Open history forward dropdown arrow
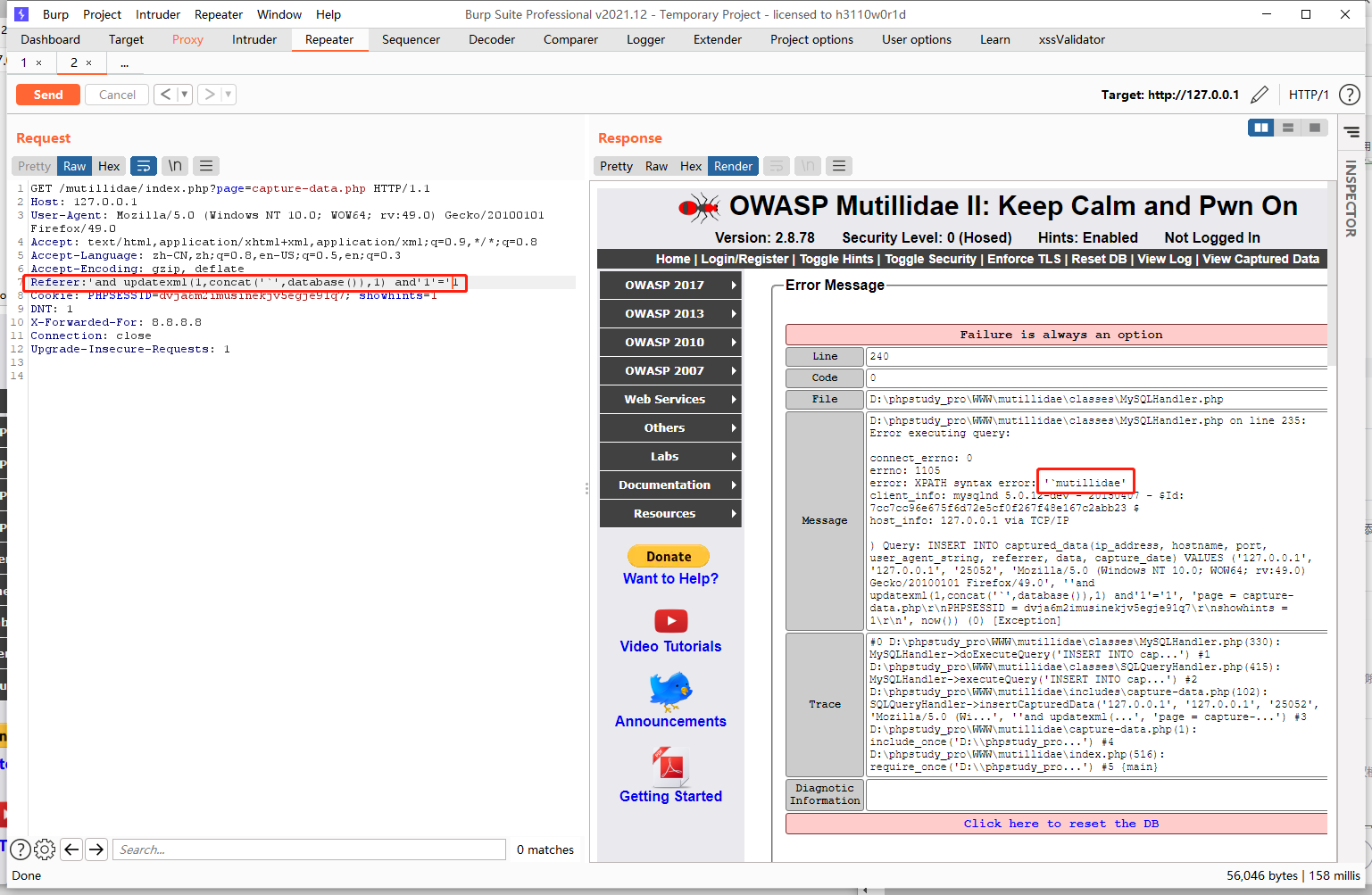1372x895 pixels. pos(229,95)
